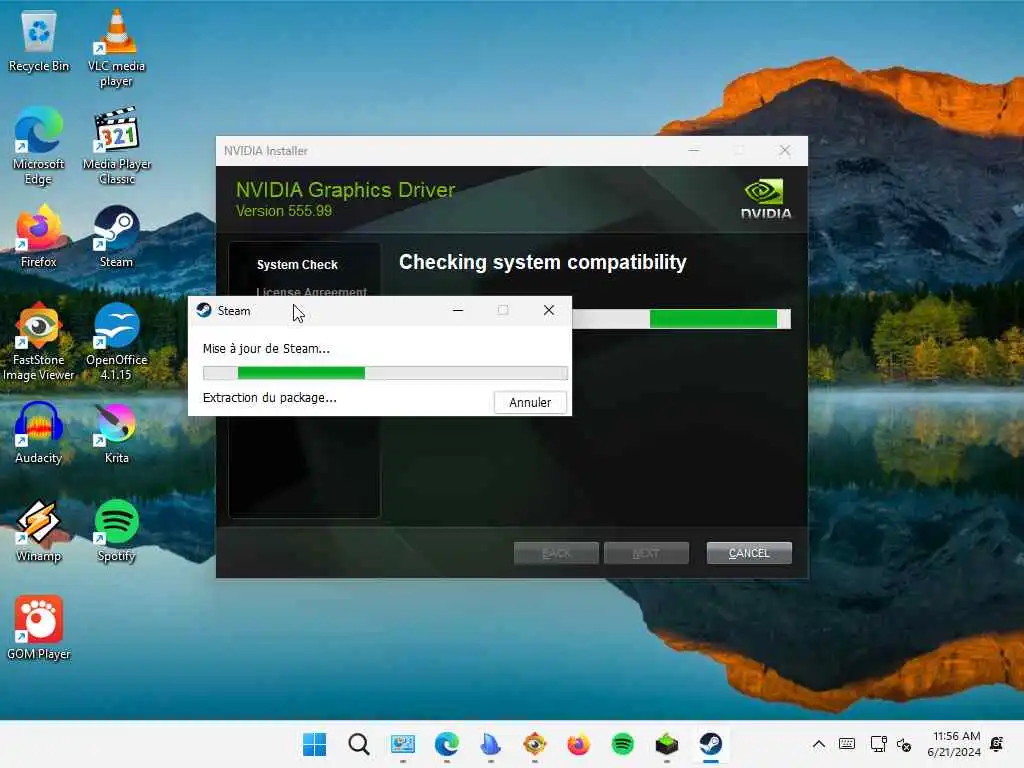Open VLC media player desktop shortcut
The image size is (1024, 768).
(x=116, y=48)
